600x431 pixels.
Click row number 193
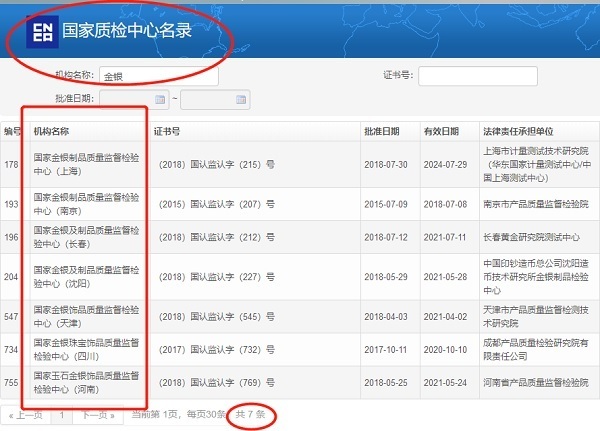coord(11,204)
